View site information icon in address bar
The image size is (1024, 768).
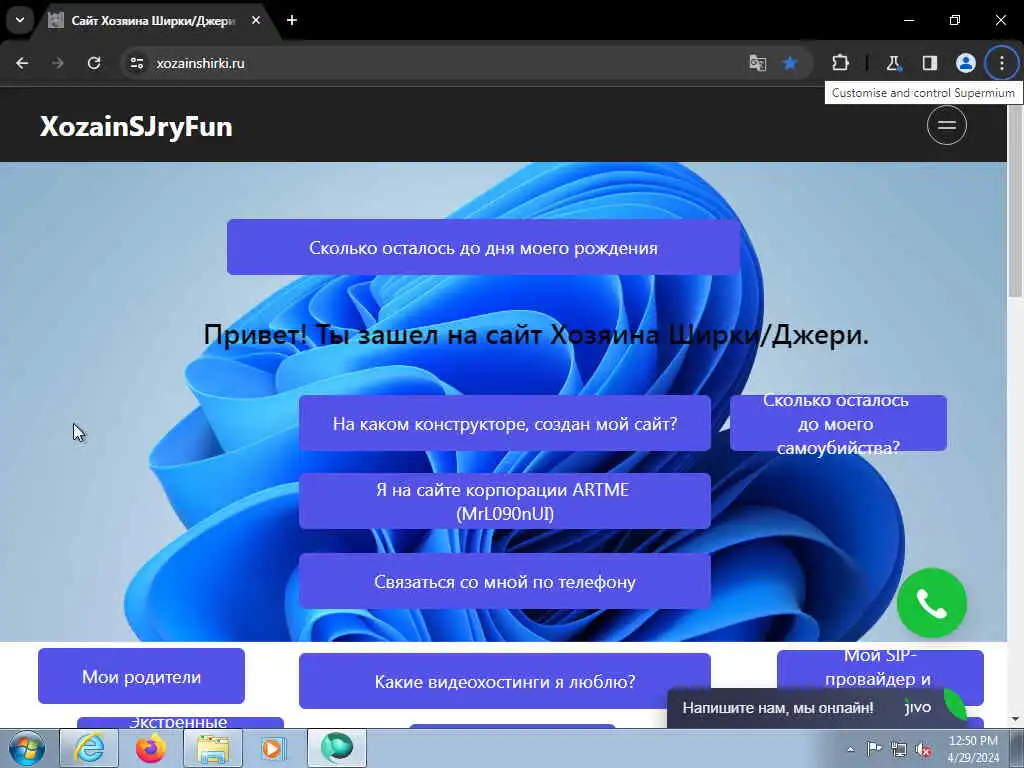click(136, 63)
